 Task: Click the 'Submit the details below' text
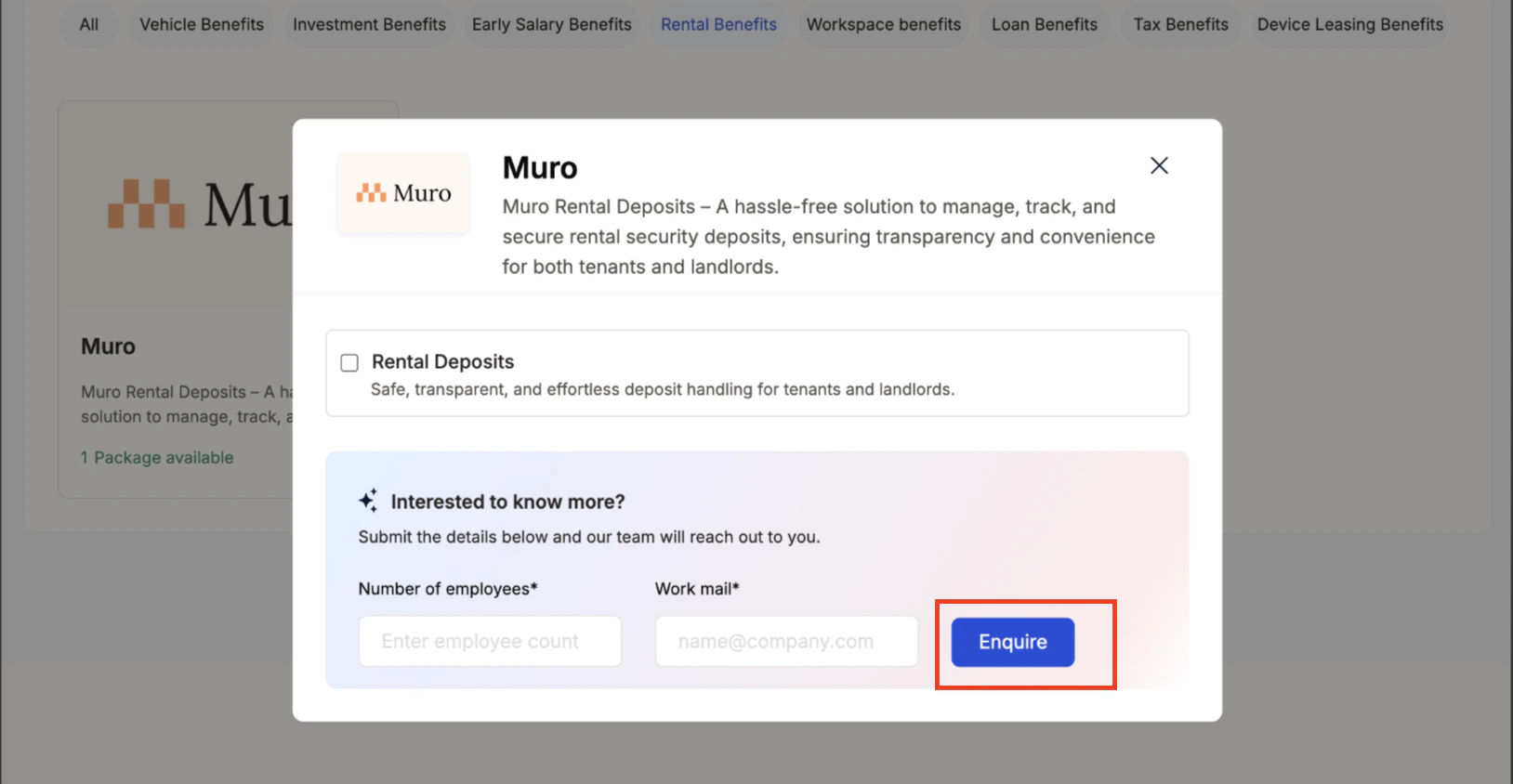pyautogui.click(x=589, y=537)
